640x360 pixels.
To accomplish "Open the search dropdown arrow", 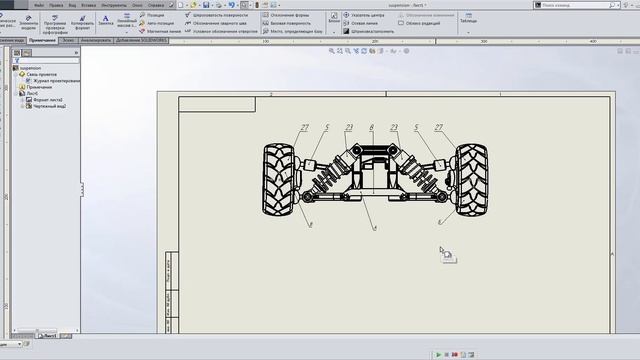I will point(618,5).
